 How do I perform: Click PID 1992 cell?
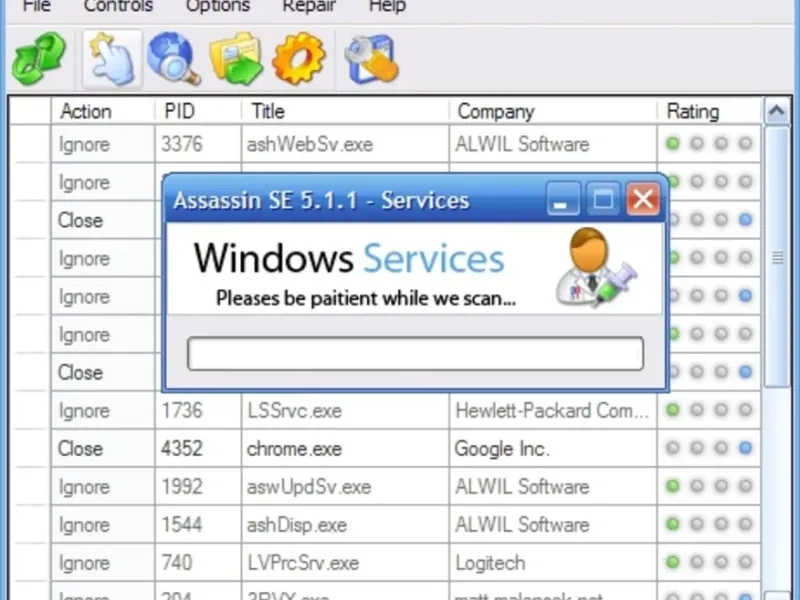pyautogui.click(x=198, y=486)
